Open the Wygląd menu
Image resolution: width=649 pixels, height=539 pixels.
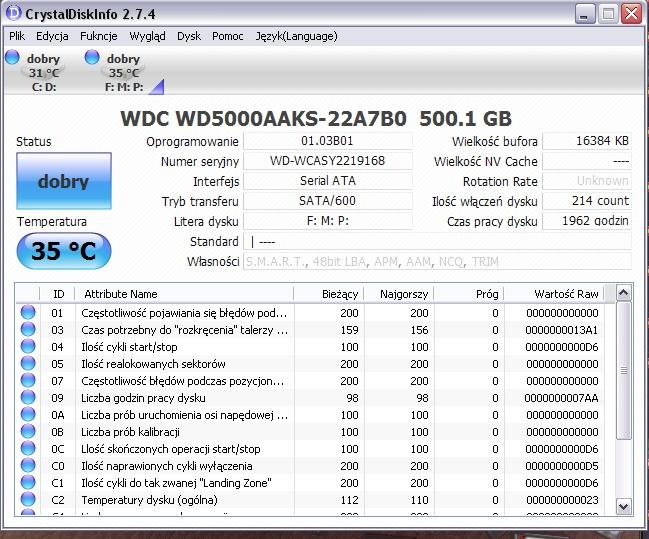147,36
